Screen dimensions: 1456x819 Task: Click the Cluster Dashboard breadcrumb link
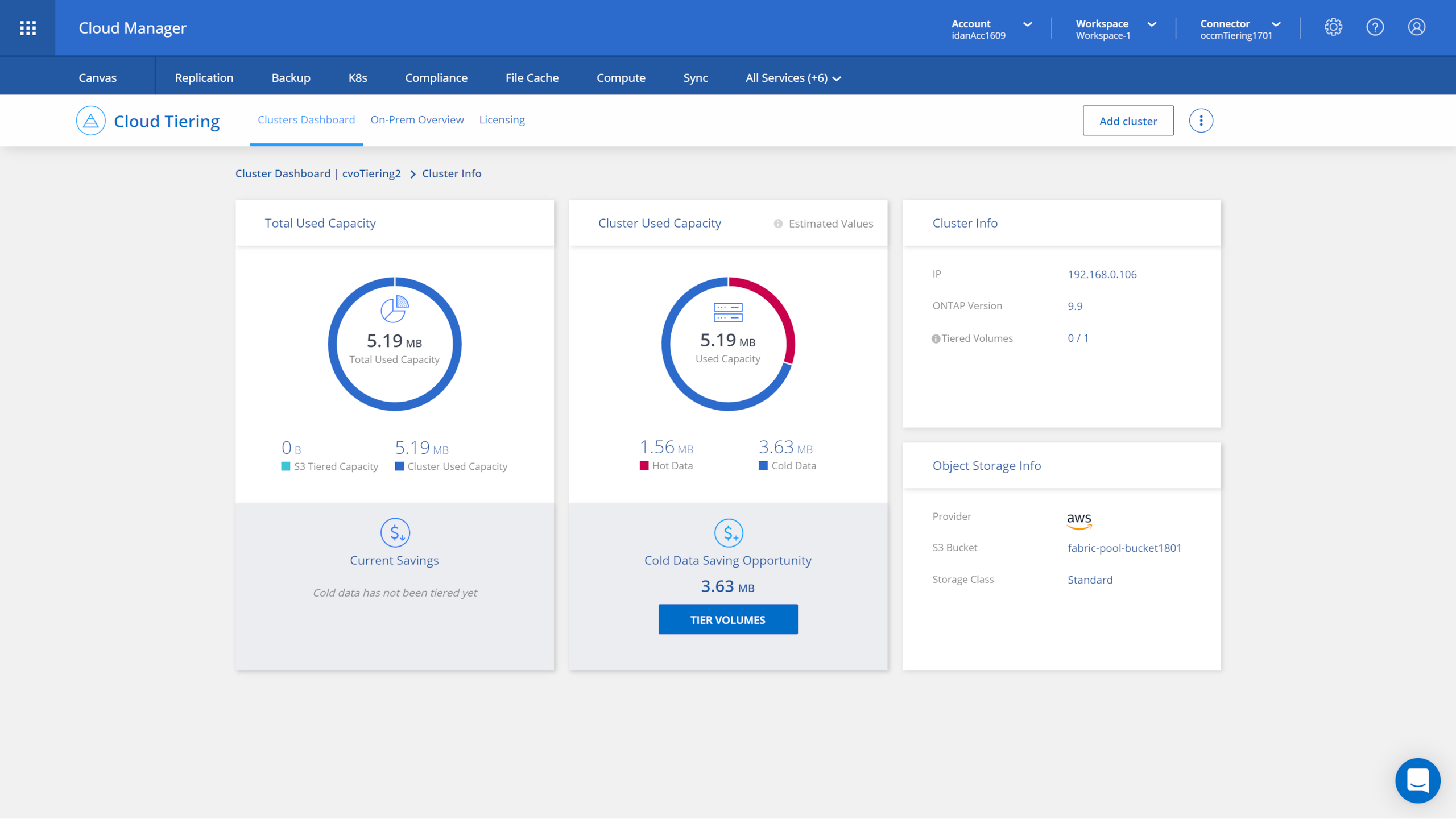[283, 173]
